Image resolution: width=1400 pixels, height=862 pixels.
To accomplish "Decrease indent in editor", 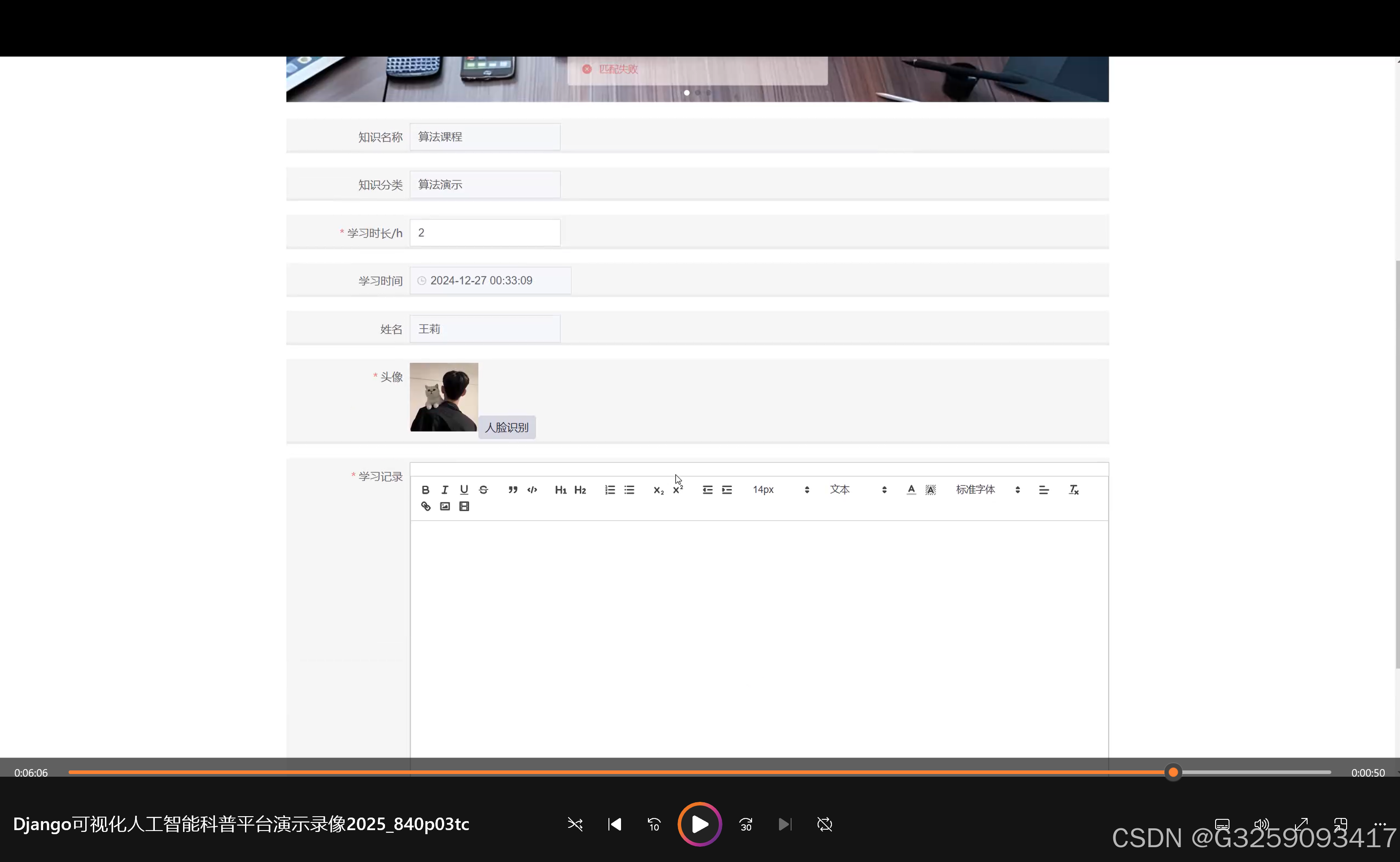I will 707,490.
